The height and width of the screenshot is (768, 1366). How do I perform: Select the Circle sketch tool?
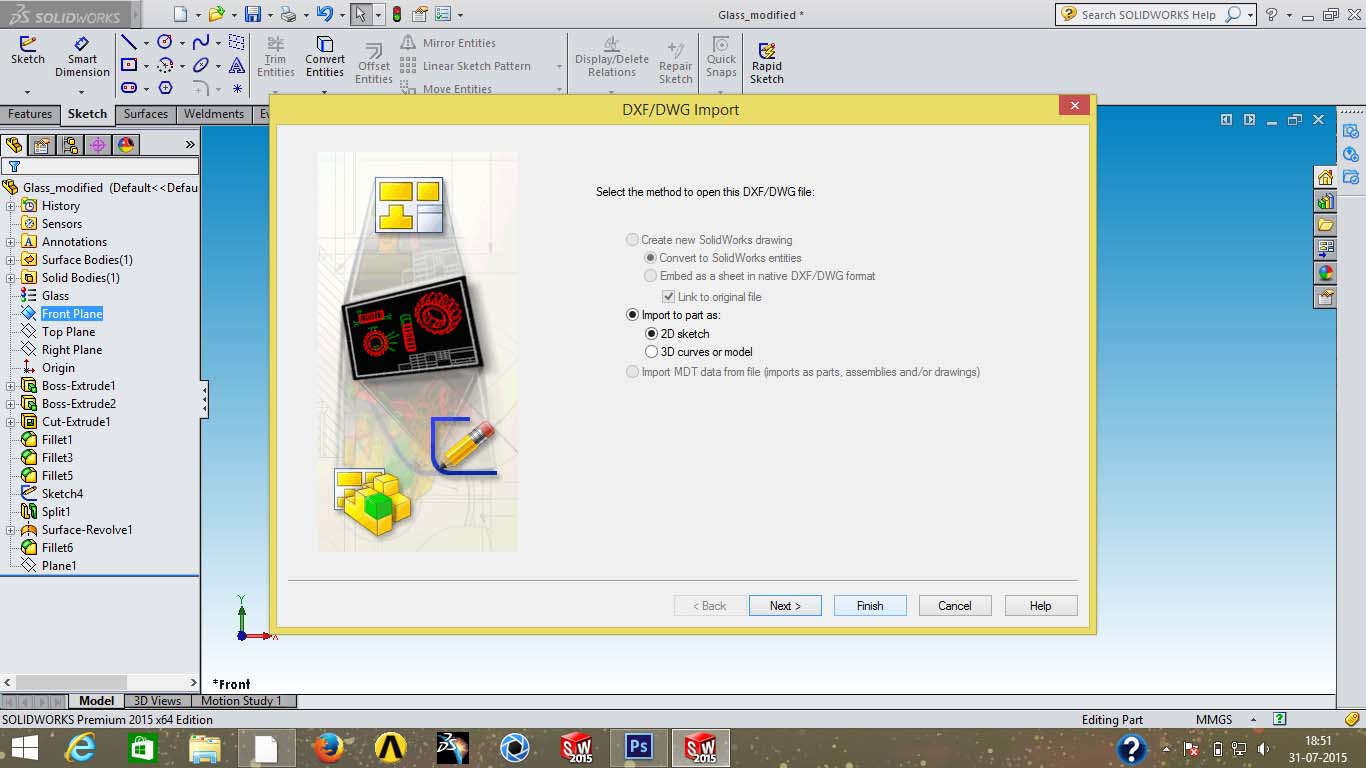(x=165, y=42)
